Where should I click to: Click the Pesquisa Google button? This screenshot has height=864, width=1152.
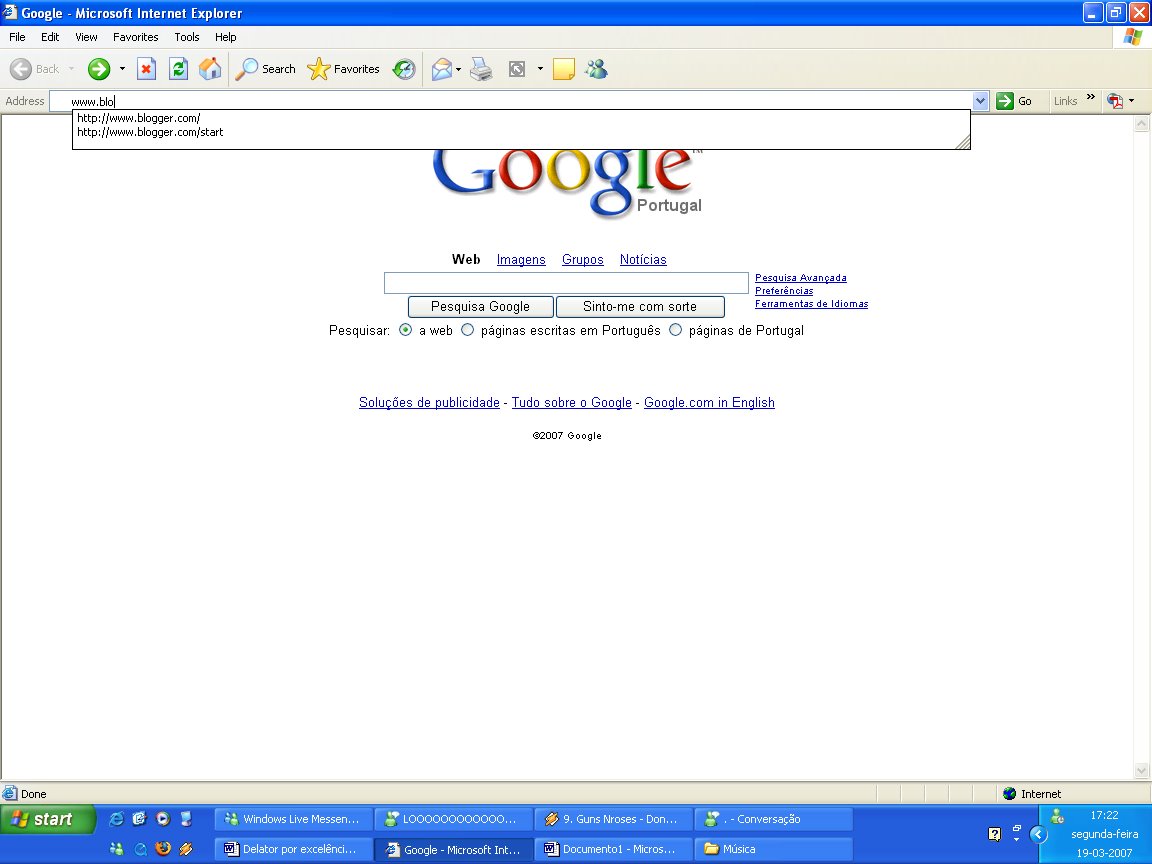480,306
